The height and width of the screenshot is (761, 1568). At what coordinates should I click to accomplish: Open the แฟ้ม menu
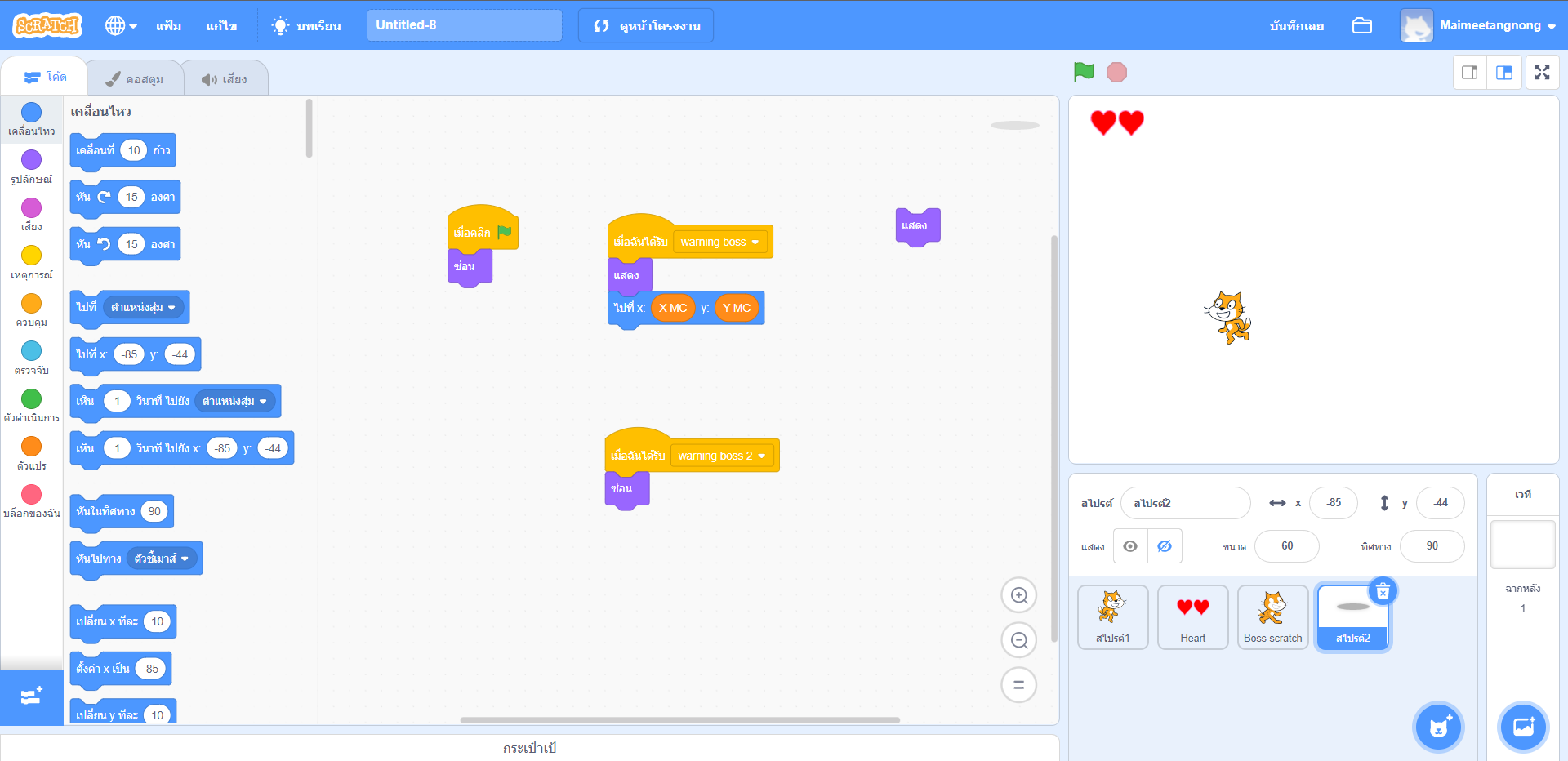(168, 25)
